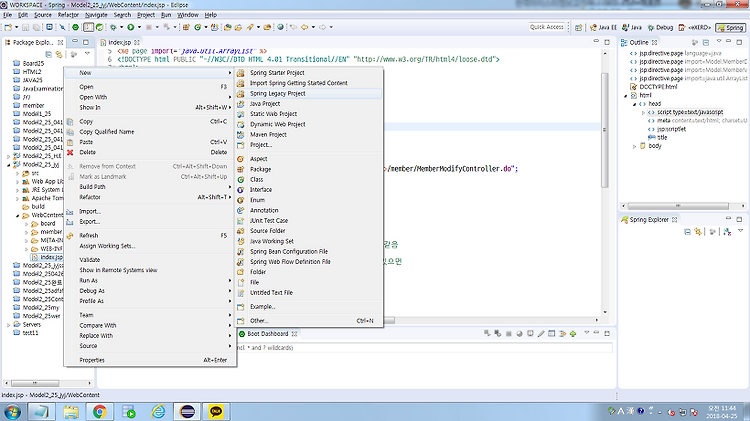Choose Maven Project in New submenu
Screen dimensions: 750x421
tap(268, 135)
